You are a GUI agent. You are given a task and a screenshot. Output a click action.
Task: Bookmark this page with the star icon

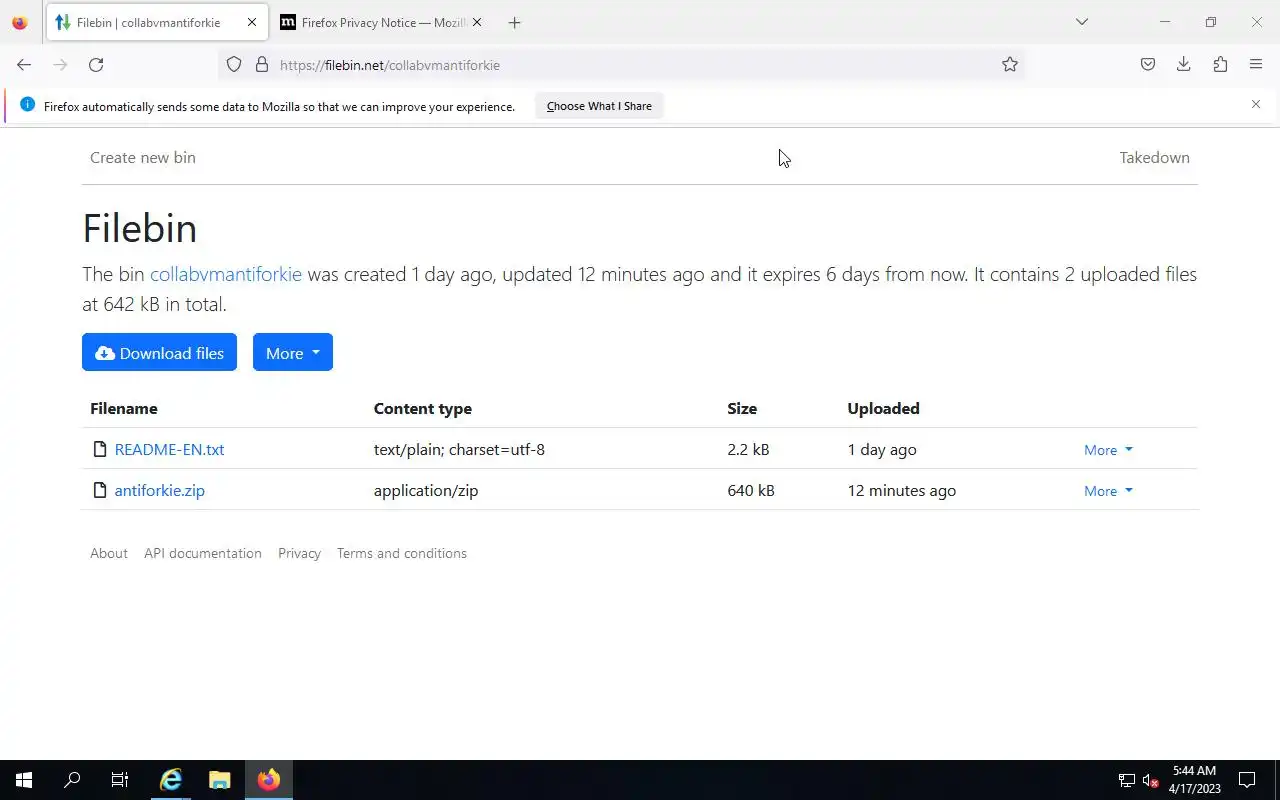click(x=1010, y=65)
